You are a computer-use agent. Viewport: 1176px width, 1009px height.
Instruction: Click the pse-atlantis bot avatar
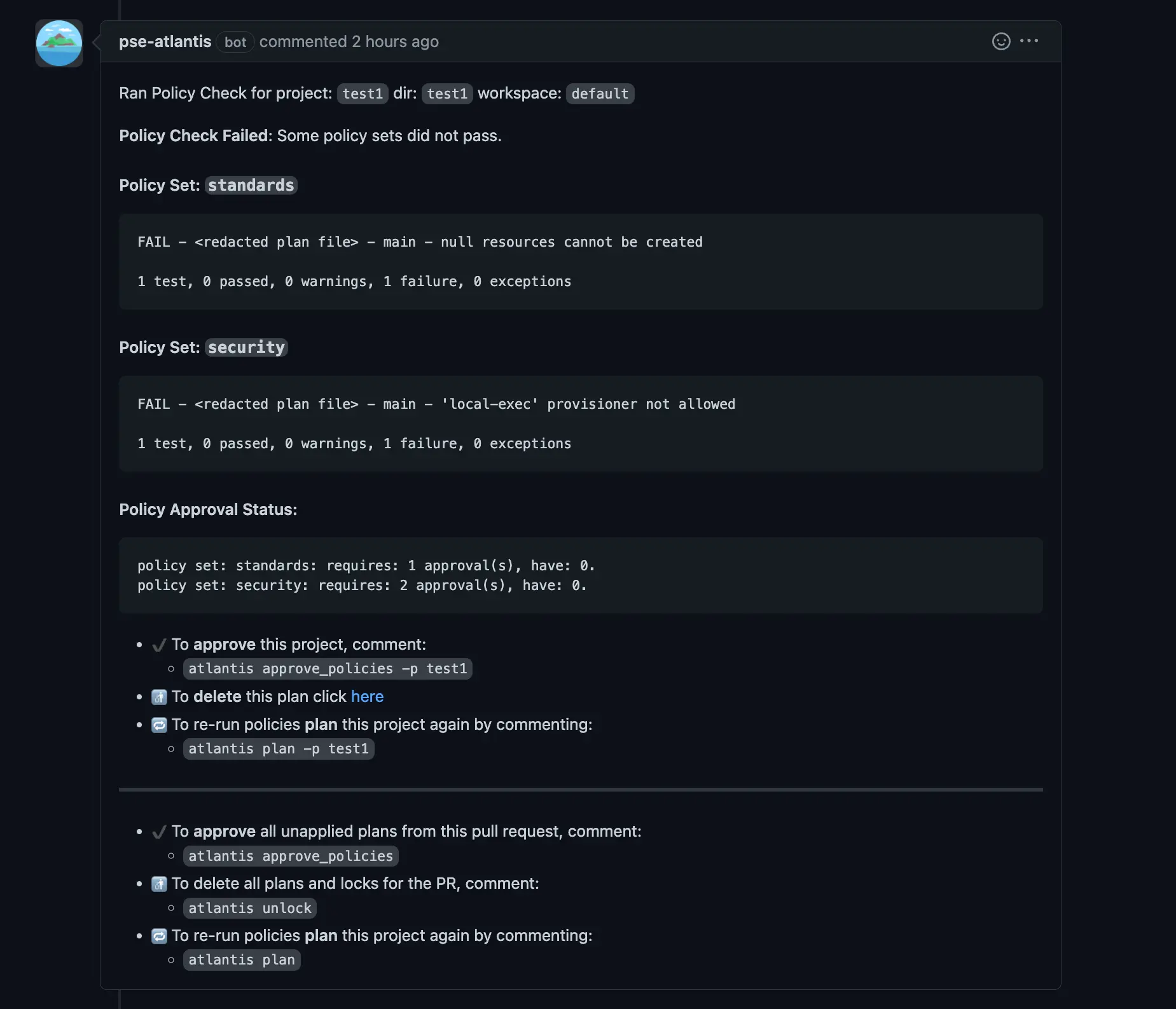tap(59, 43)
